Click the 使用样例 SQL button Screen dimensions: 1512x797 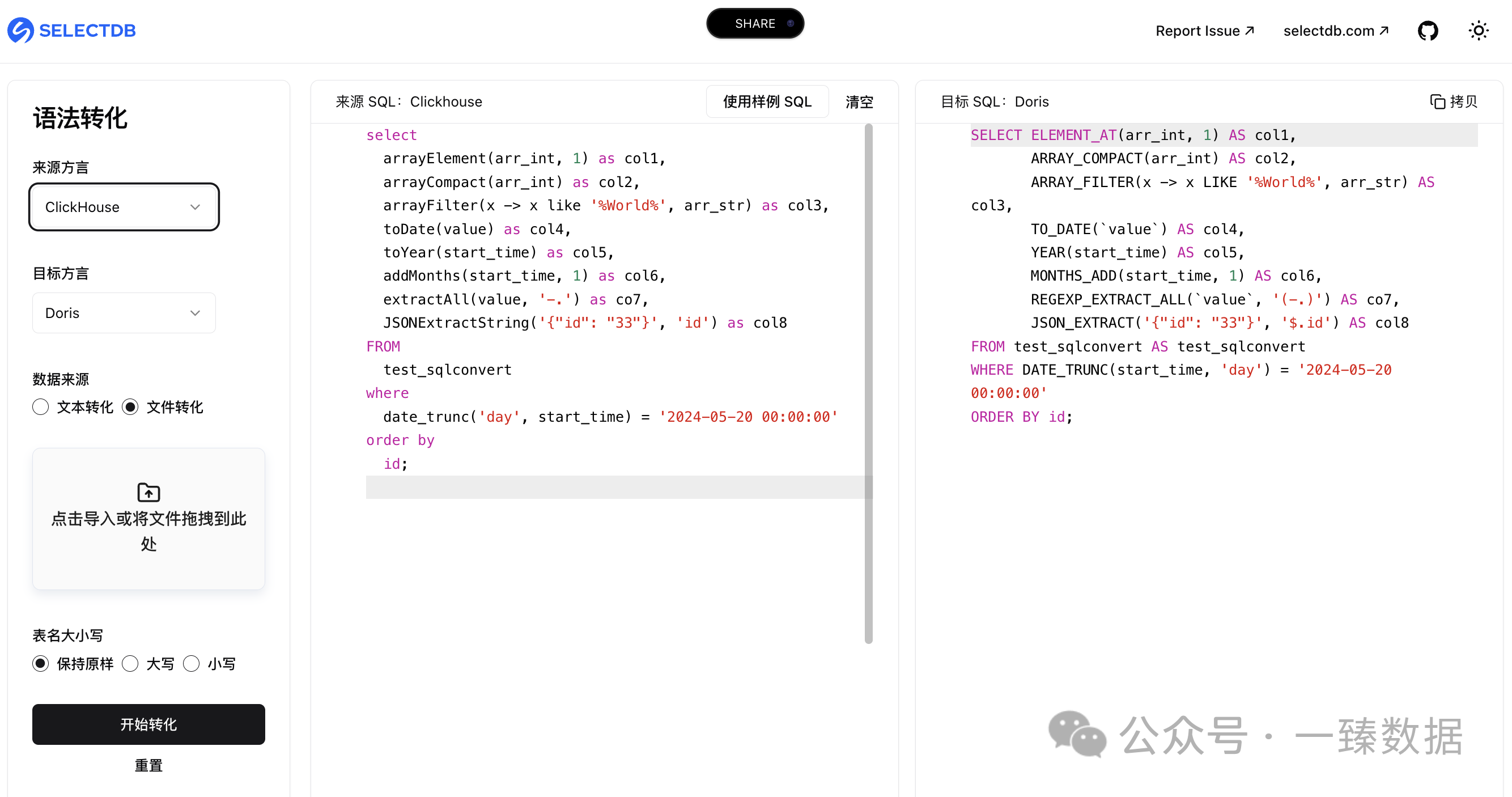[767, 101]
